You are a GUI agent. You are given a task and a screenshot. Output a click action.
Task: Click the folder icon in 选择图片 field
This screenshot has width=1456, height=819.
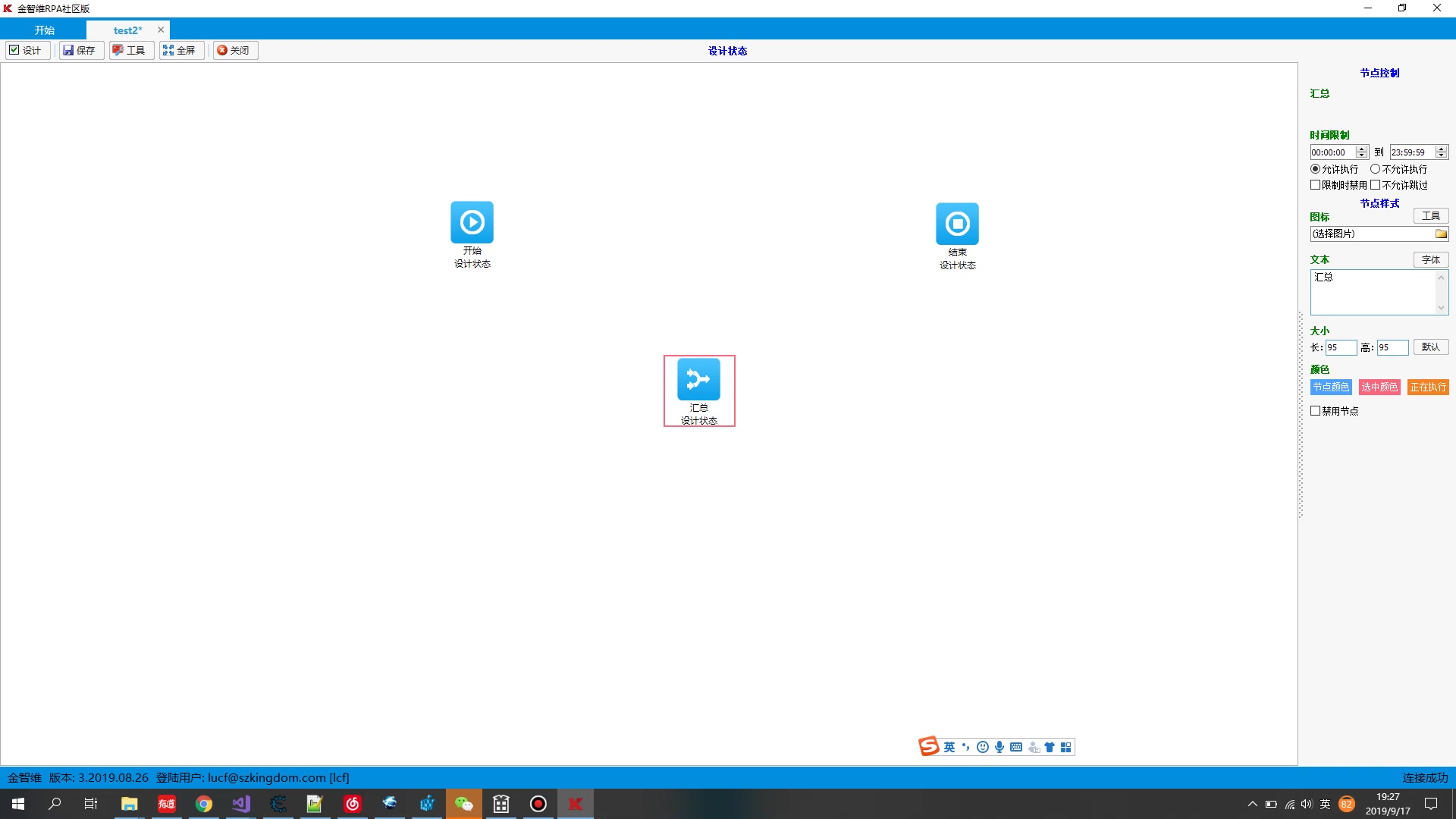[1441, 234]
